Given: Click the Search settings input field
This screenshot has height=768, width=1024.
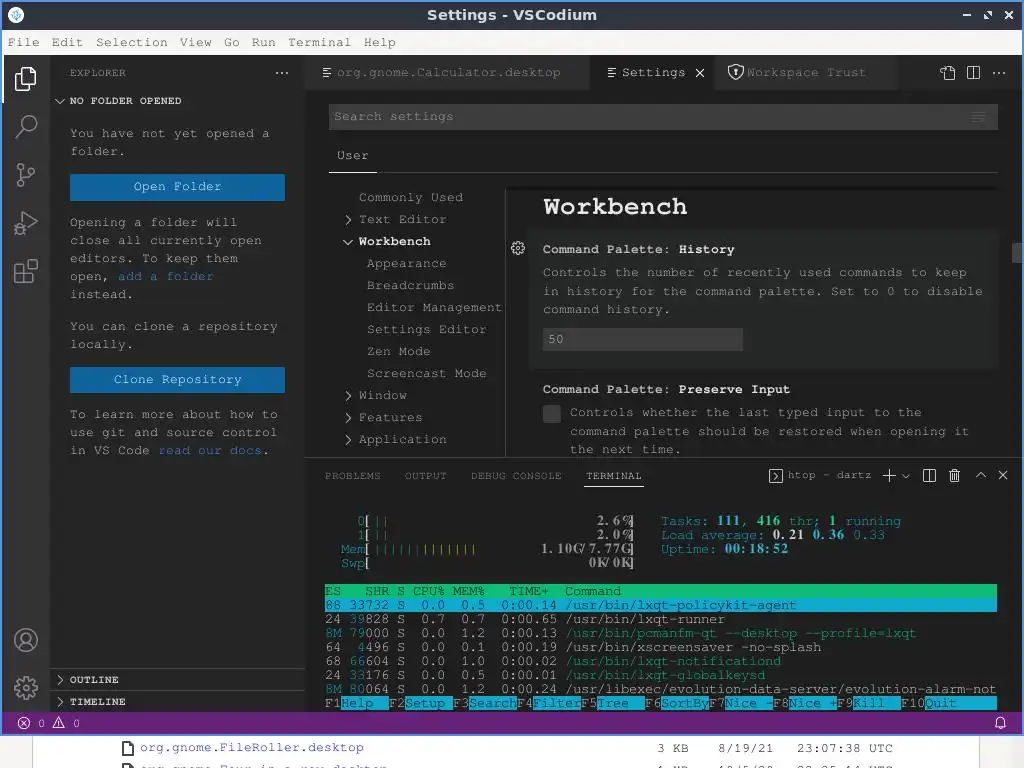Looking at the screenshot, I should [x=663, y=117].
